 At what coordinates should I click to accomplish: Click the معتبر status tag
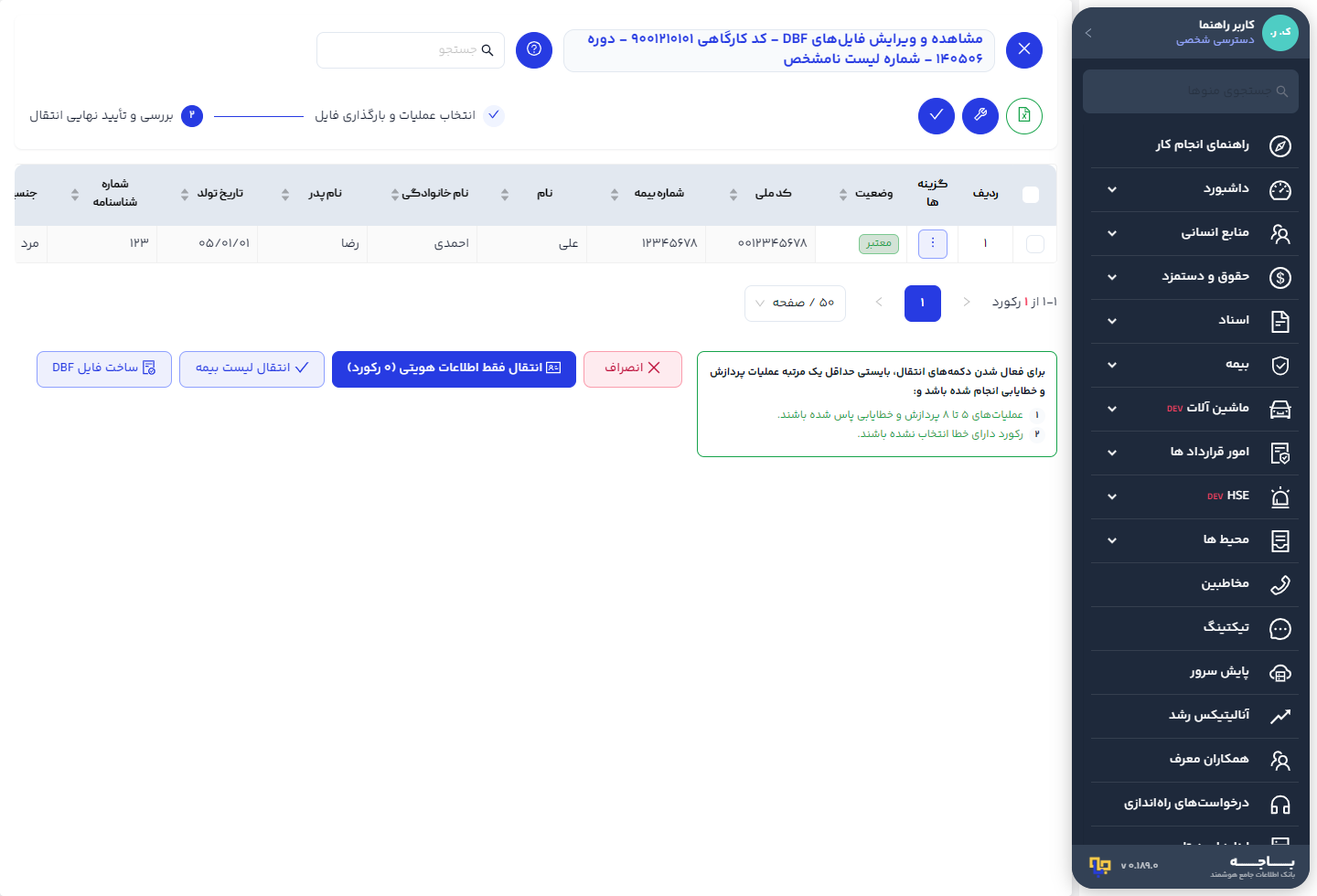pos(879,244)
